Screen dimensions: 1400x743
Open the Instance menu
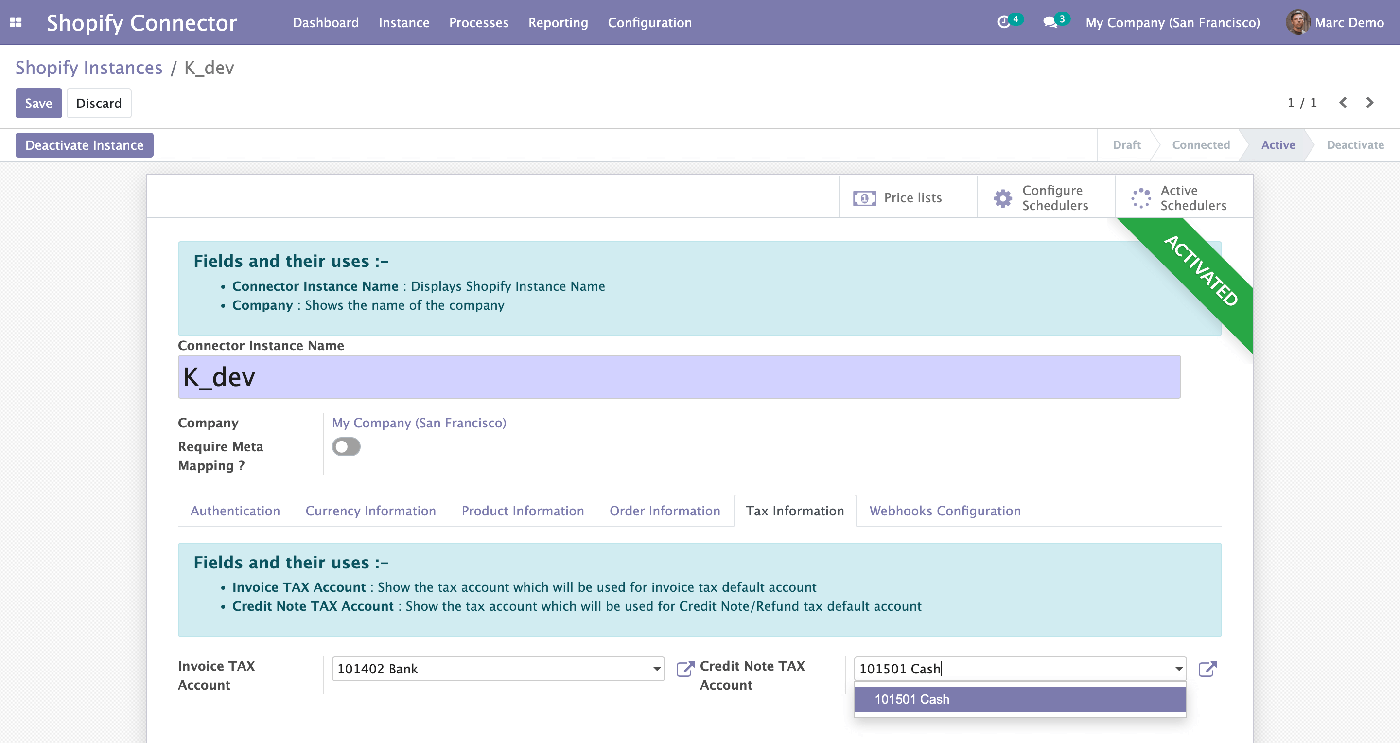click(x=404, y=22)
